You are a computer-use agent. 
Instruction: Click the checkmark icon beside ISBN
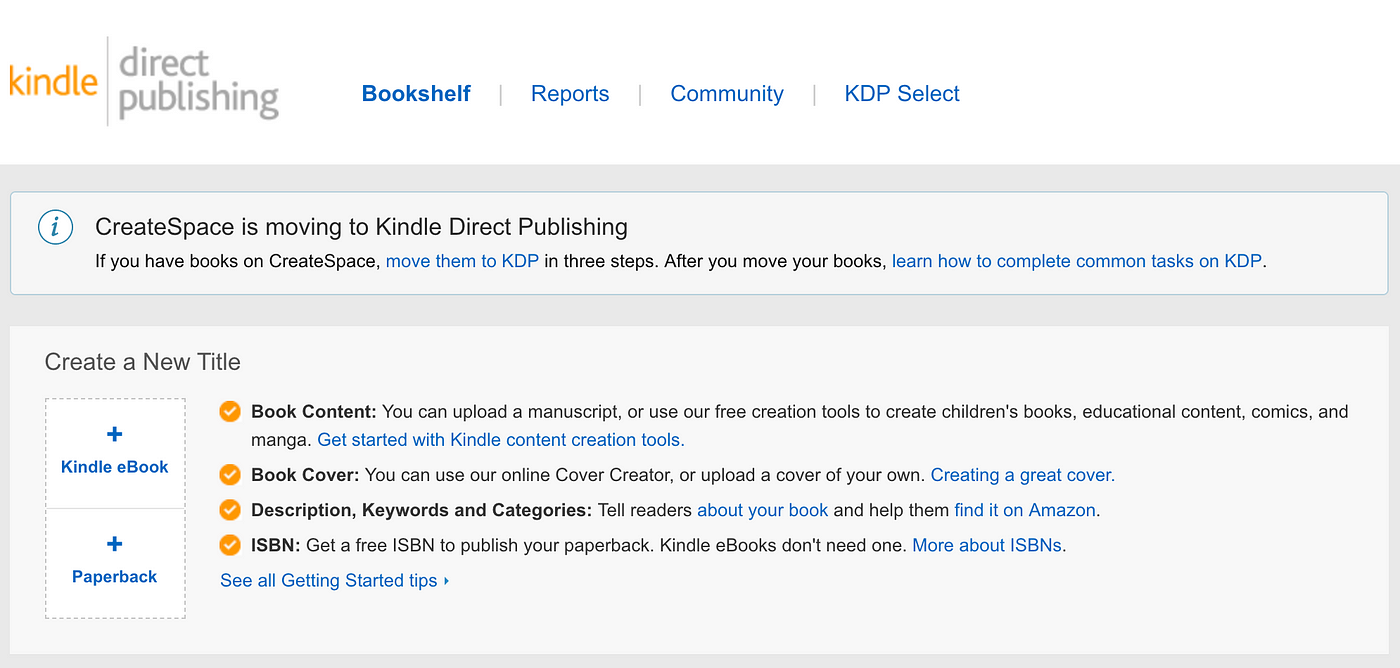[230, 545]
